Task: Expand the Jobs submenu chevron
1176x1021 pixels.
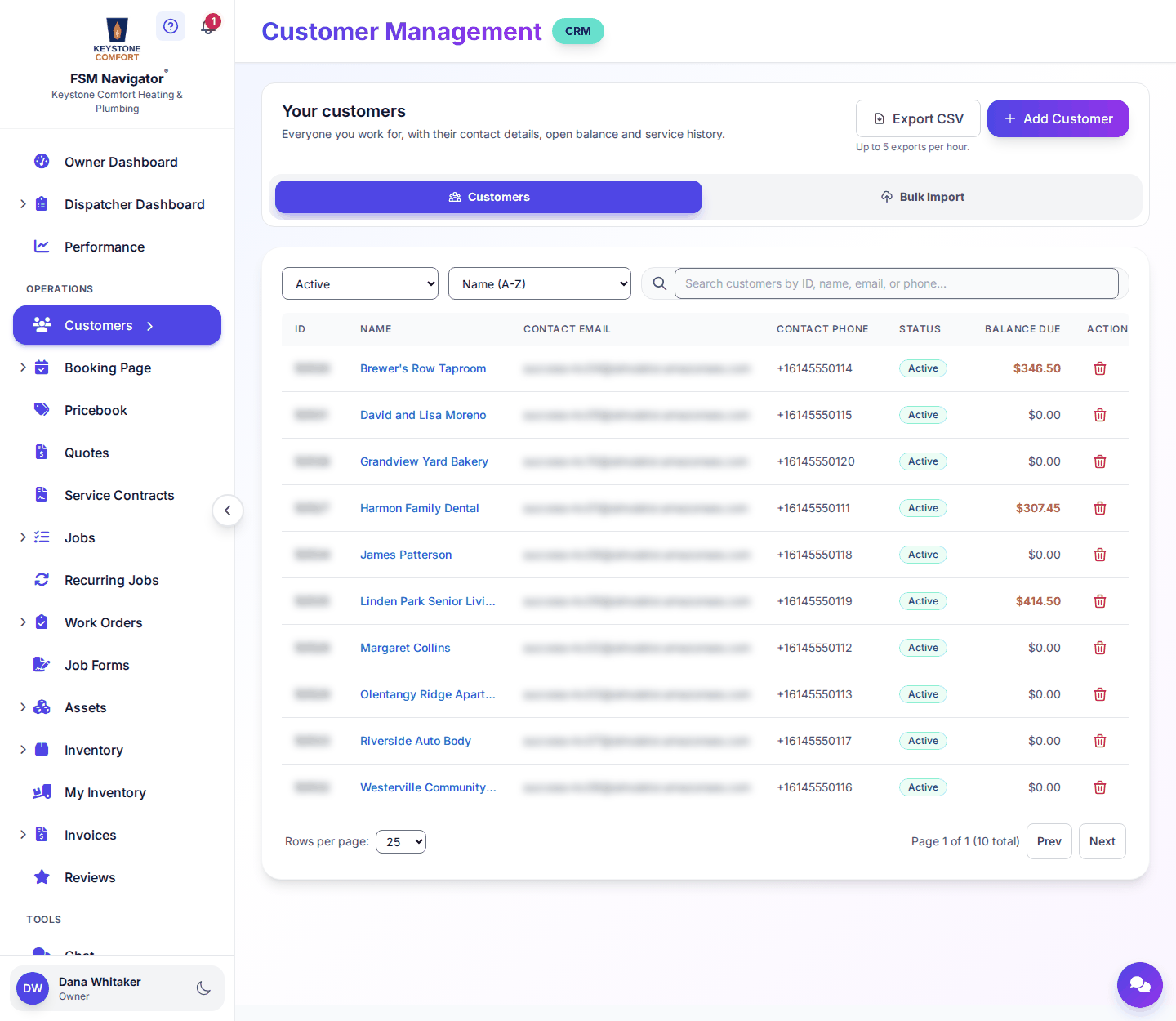Action: (23, 537)
